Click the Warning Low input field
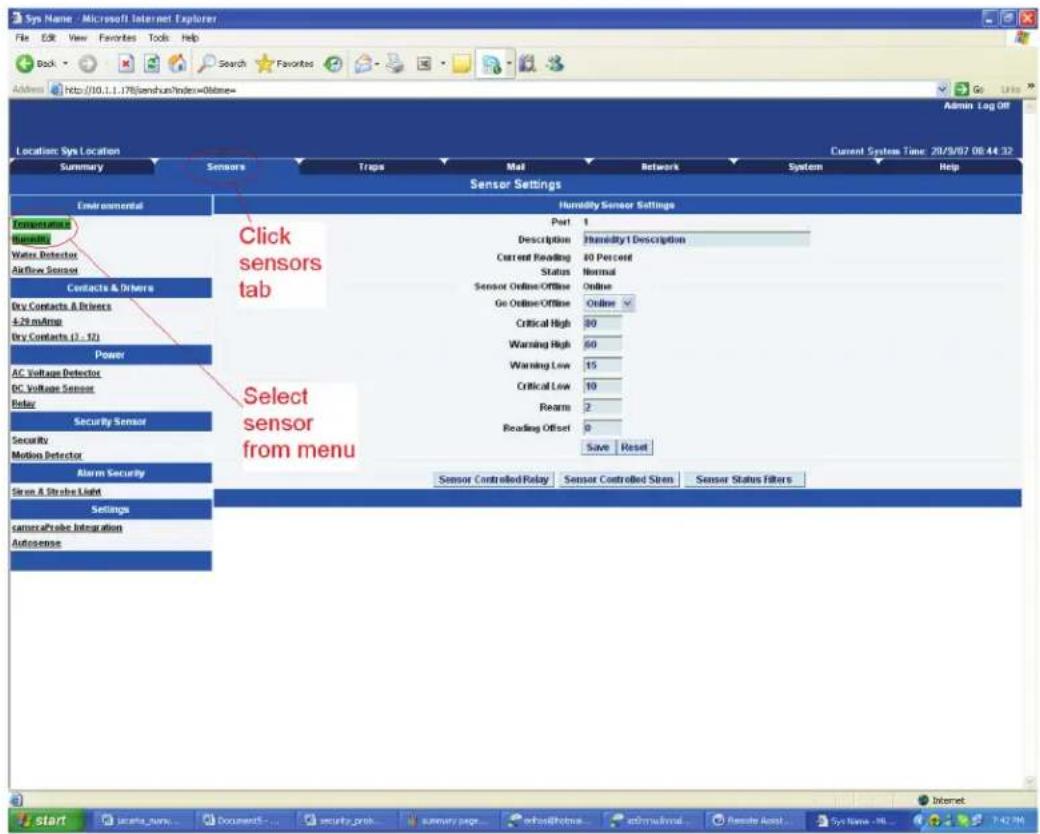Viewport: 1040px width, 834px height. click(x=602, y=366)
